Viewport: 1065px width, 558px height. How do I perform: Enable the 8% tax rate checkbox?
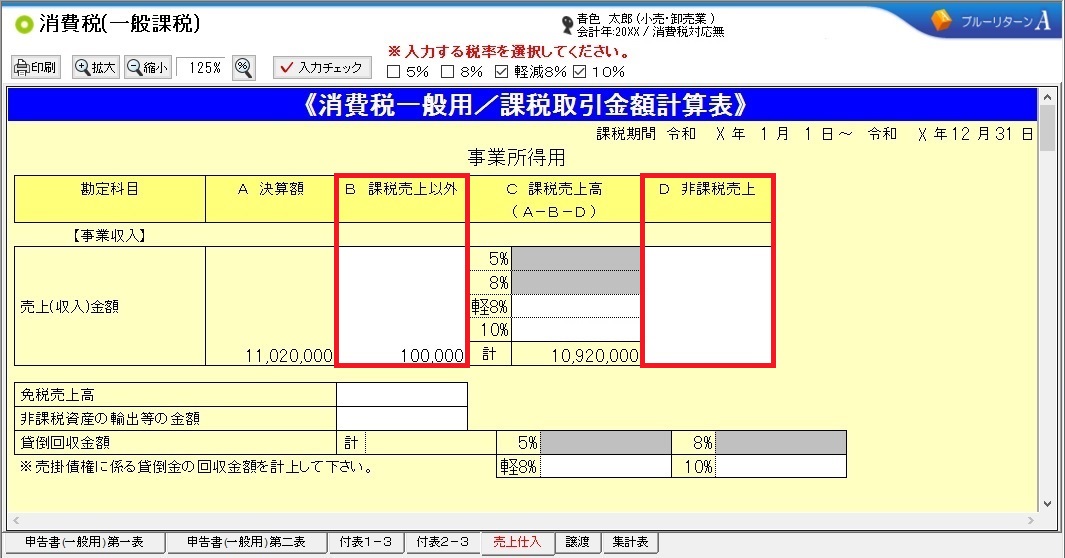coord(447,71)
